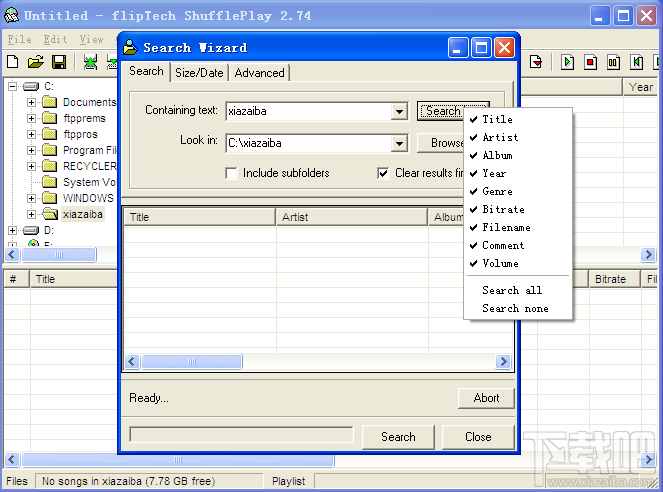This screenshot has width=663, height=492.
Task: Uncheck Volume in search fields menu
Action: click(x=518, y=264)
